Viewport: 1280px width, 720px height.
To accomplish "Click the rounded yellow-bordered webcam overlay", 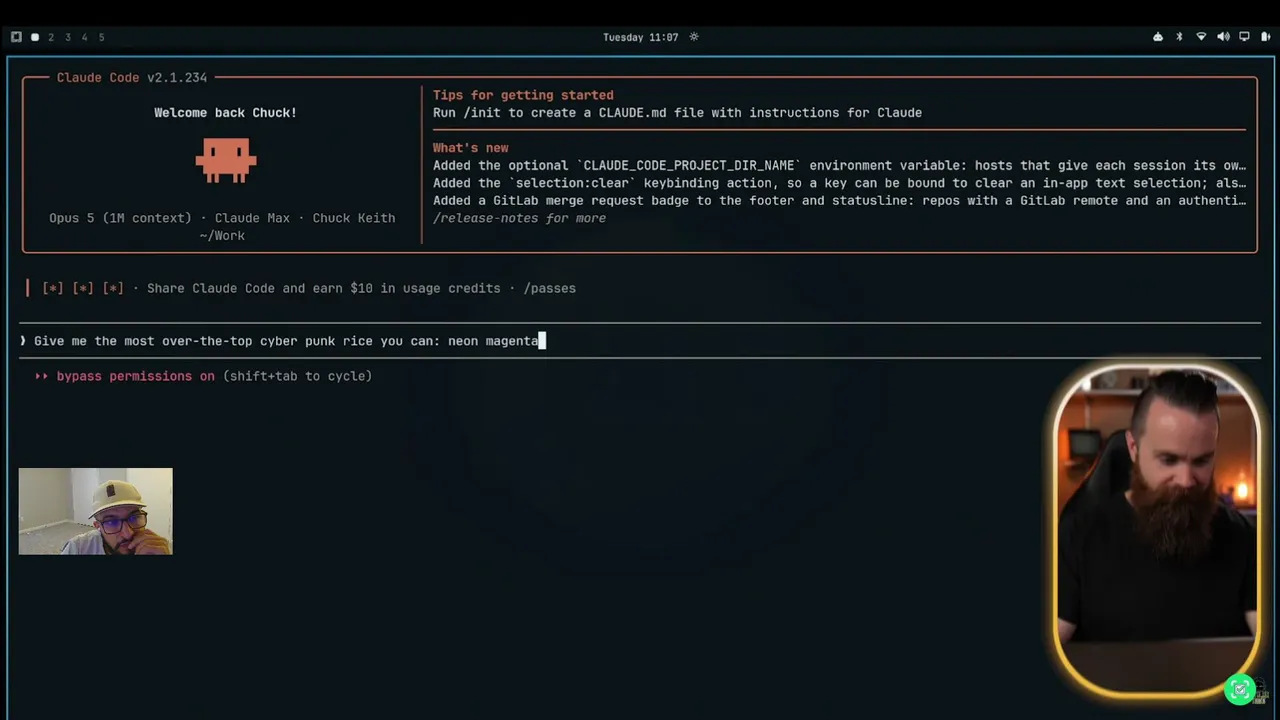I will coord(1157,529).
